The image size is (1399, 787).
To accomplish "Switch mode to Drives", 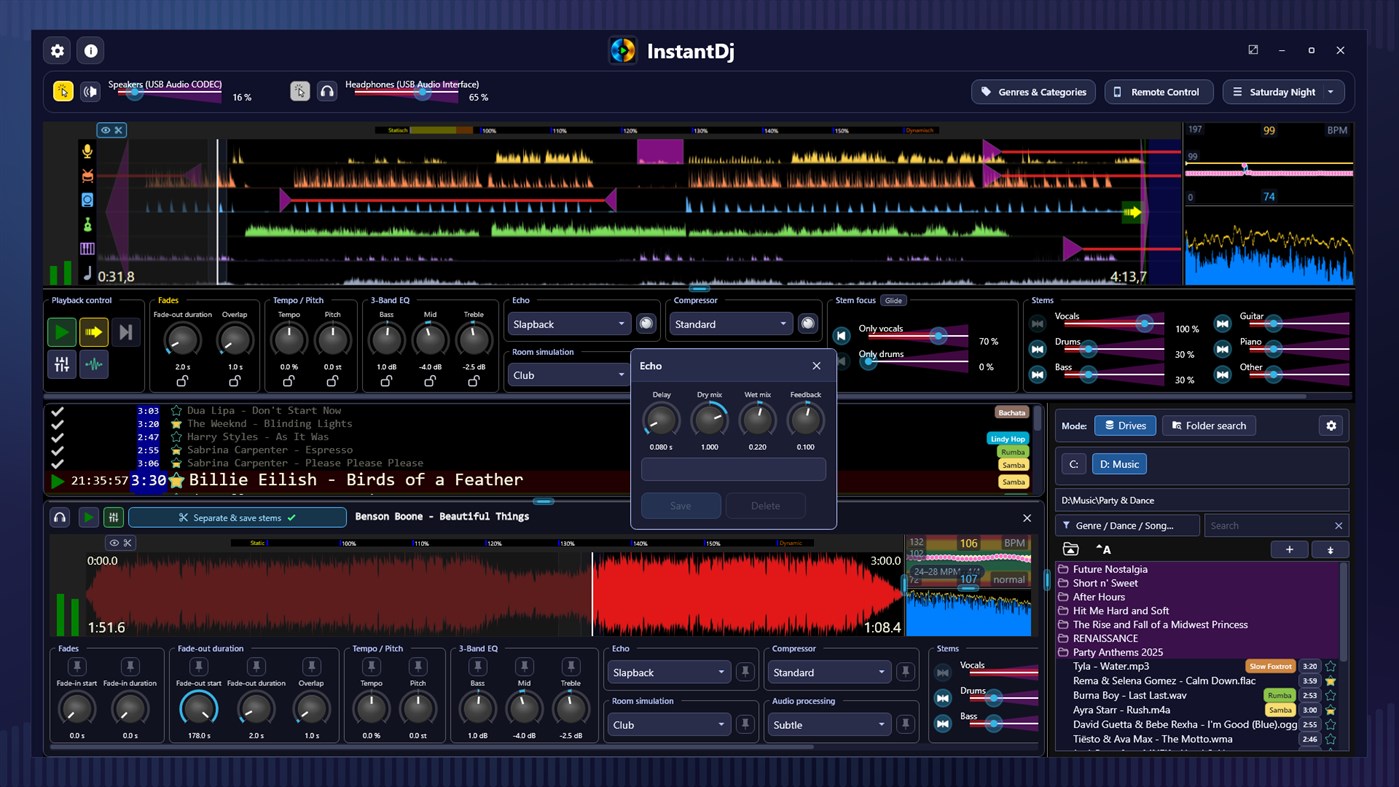I will (1125, 426).
